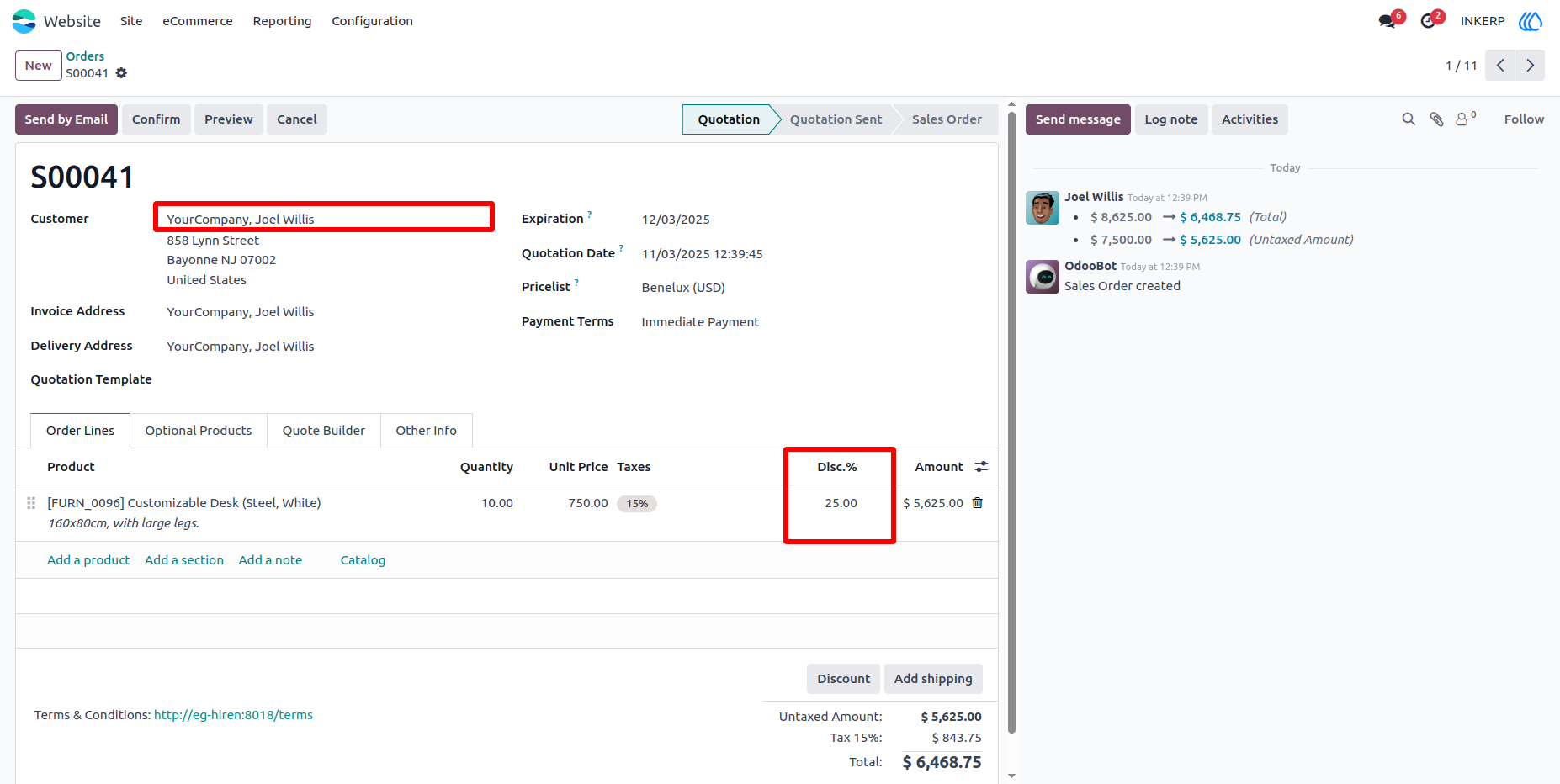Image resolution: width=1560 pixels, height=784 pixels.
Task: Click the user avatar logo at top right
Action: 1531,21
